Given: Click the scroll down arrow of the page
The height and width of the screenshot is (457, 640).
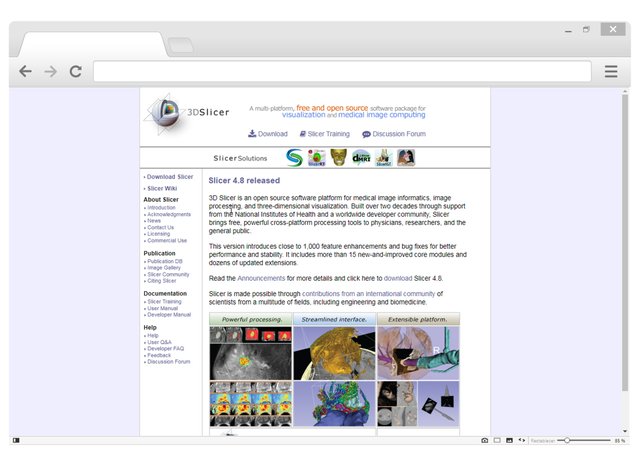Looking at the screenshot, I should point(625,431).
